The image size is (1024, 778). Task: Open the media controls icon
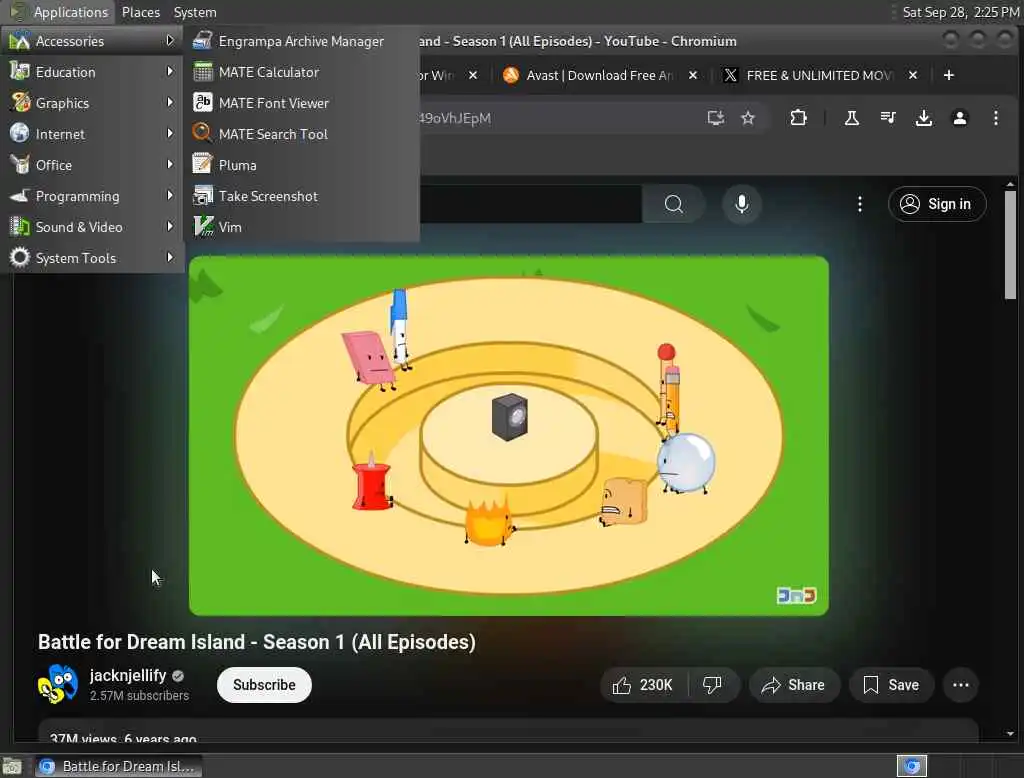click(x=888, y=118)
